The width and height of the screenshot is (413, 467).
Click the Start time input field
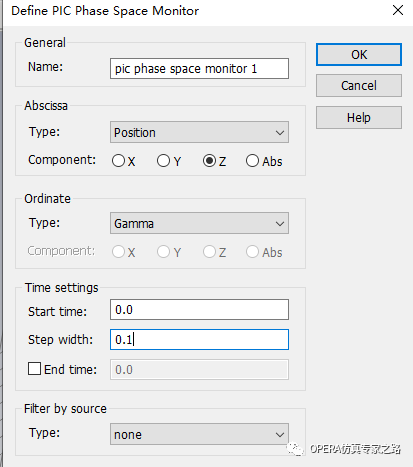199,310
